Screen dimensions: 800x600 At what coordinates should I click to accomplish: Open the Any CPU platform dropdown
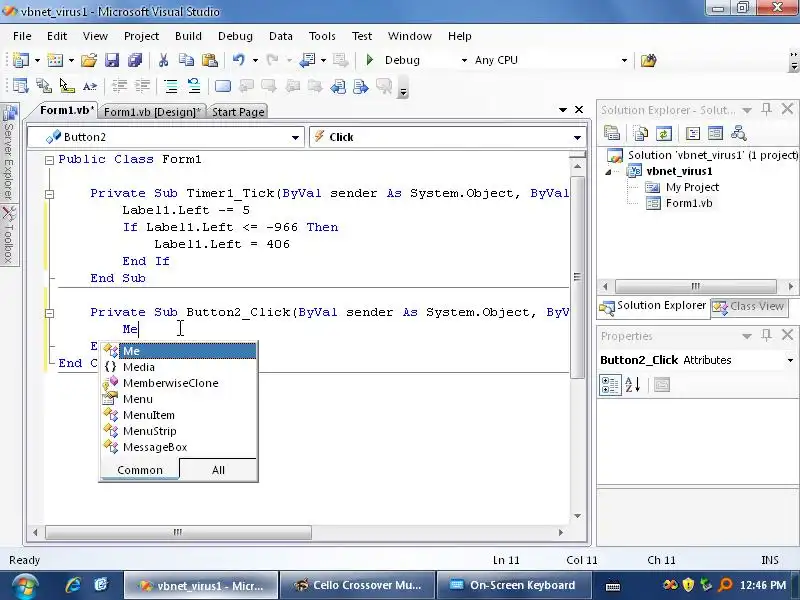coord(624,60)
